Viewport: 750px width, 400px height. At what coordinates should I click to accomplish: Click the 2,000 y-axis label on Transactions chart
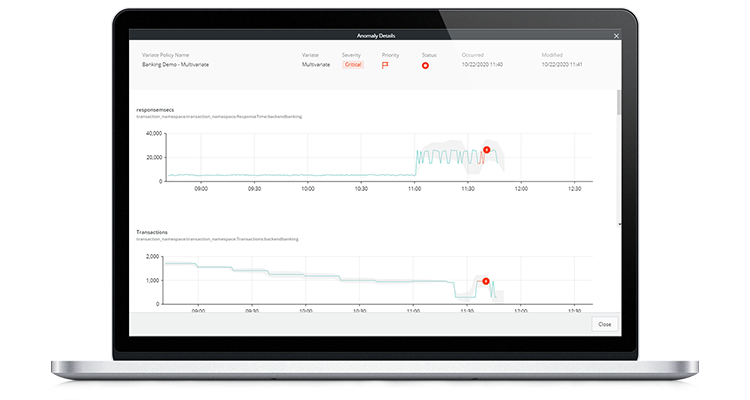[152, 256]
